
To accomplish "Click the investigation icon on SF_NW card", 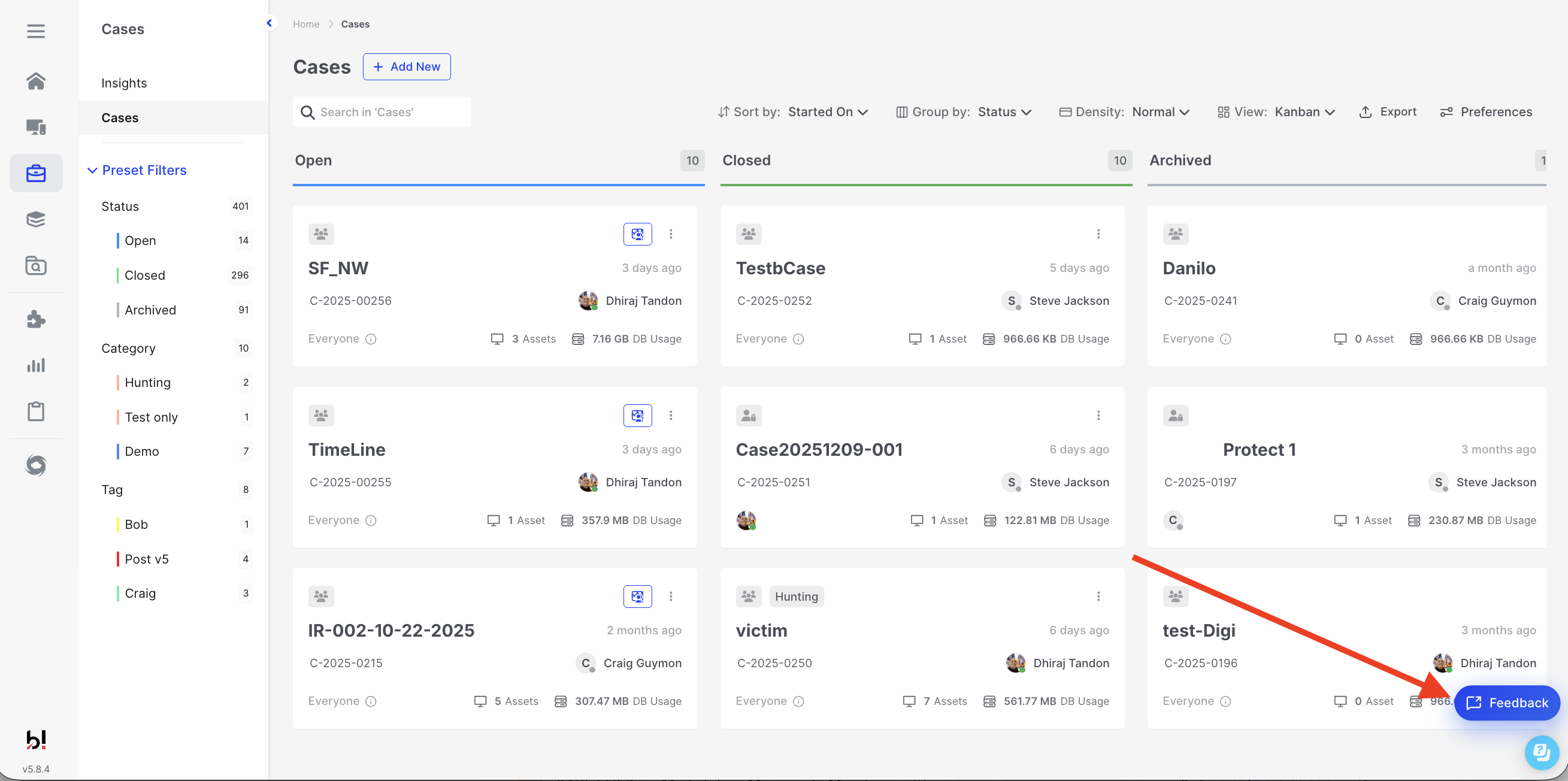I will click(x=637, y=234).
